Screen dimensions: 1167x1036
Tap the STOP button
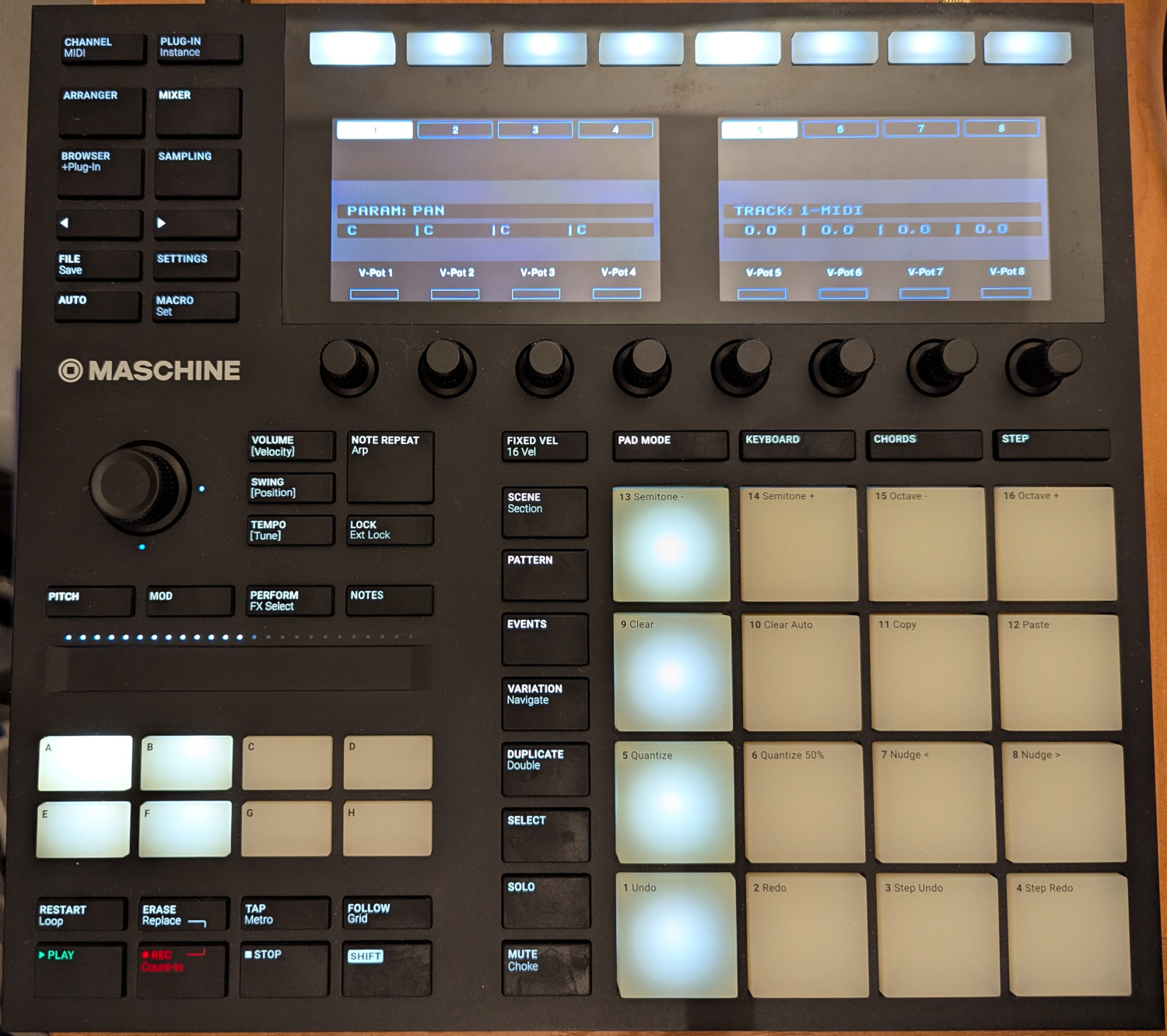coord(285,969)
